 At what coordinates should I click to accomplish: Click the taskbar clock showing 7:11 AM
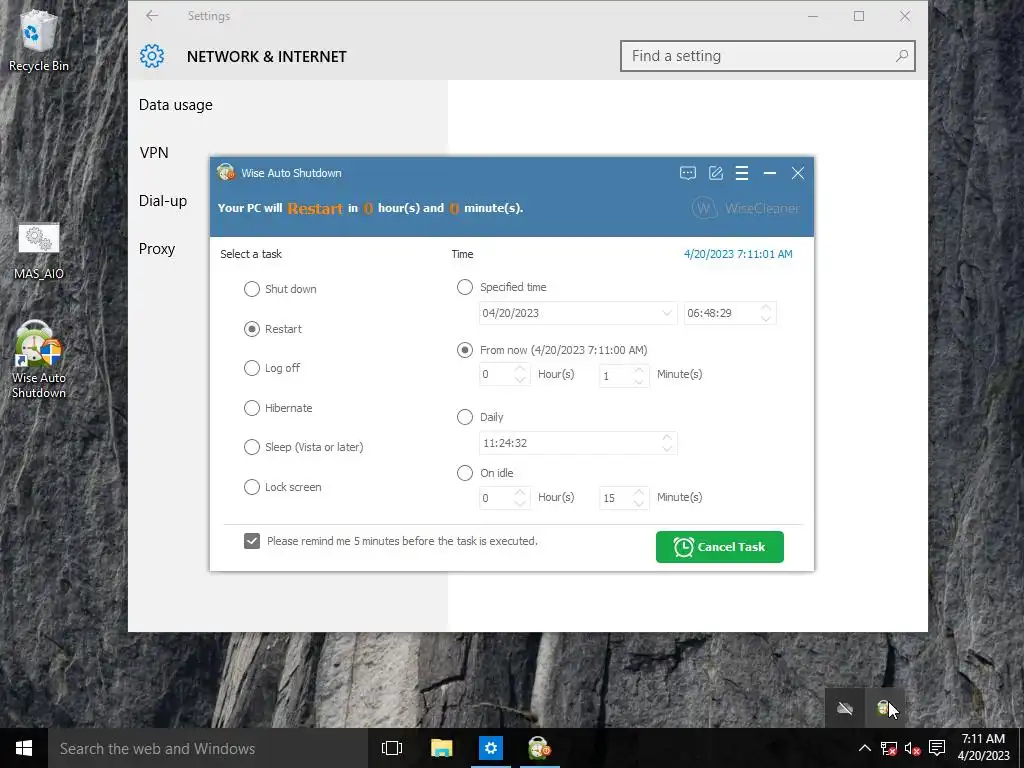click(984, 748)
